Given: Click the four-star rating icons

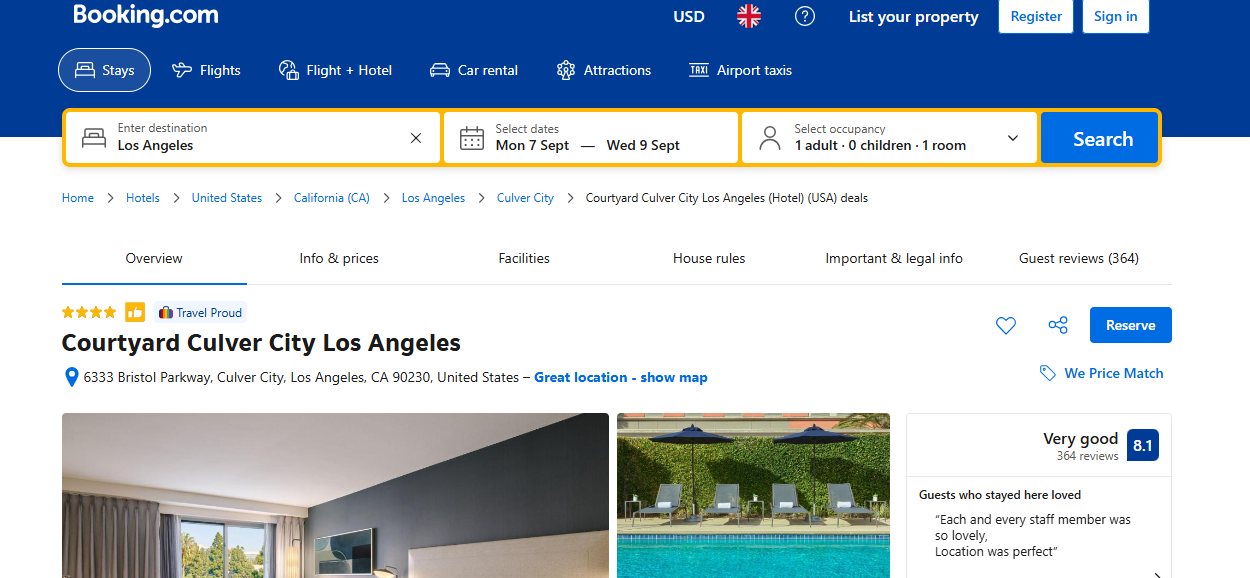Looking at the screenshot, I should point(89,312).
